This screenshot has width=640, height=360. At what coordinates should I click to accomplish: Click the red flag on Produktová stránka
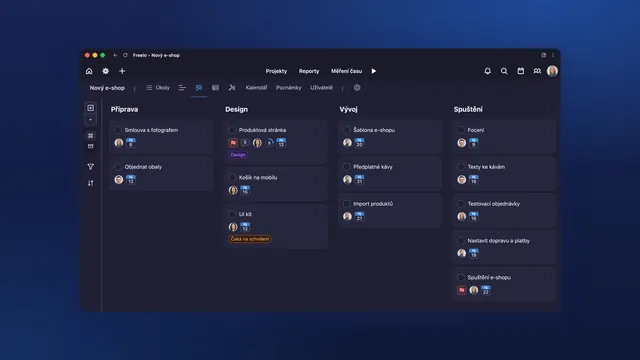[x=233, y=142]
